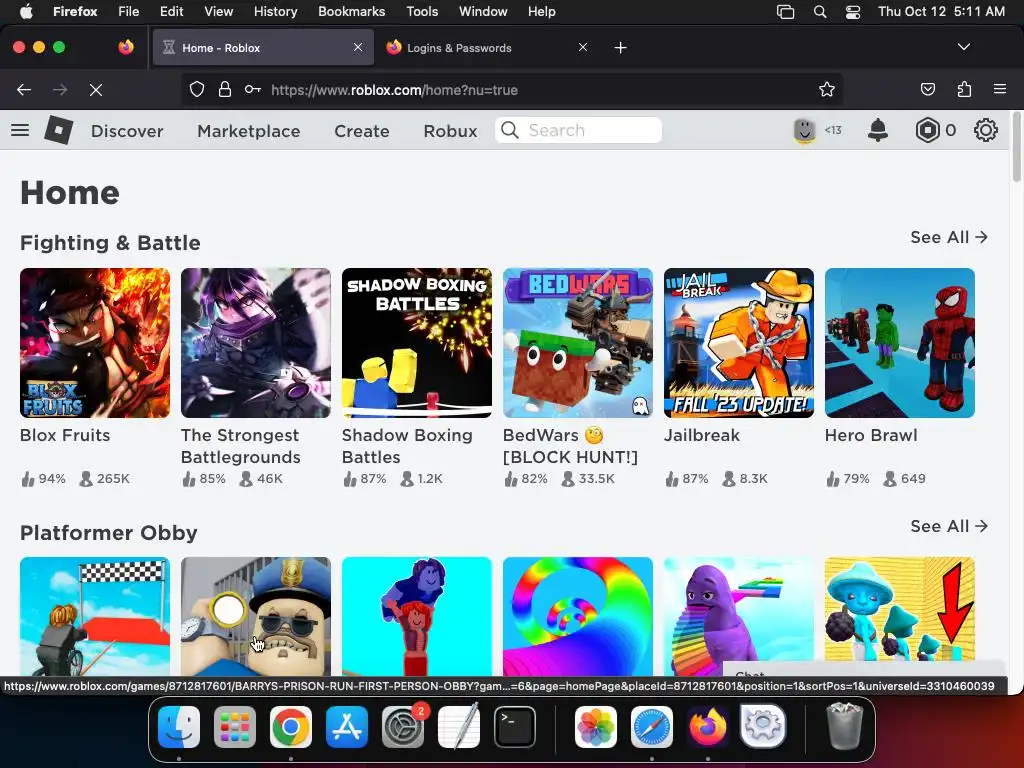The height and width of the screenshot is (768, 1024).
Task: Open the avatar profile icon
Action: pos(805,130)
